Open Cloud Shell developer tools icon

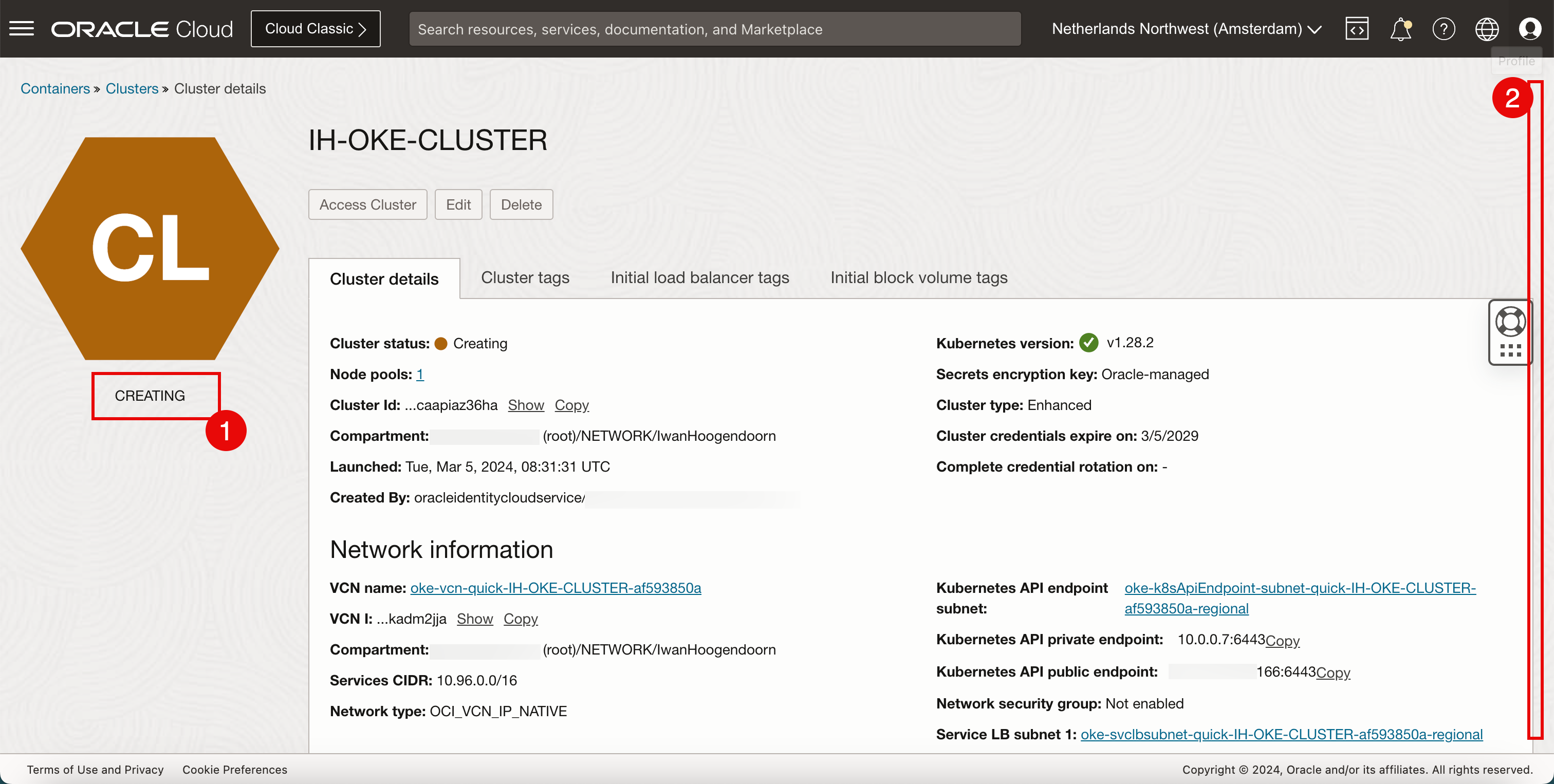point(1357,28)
